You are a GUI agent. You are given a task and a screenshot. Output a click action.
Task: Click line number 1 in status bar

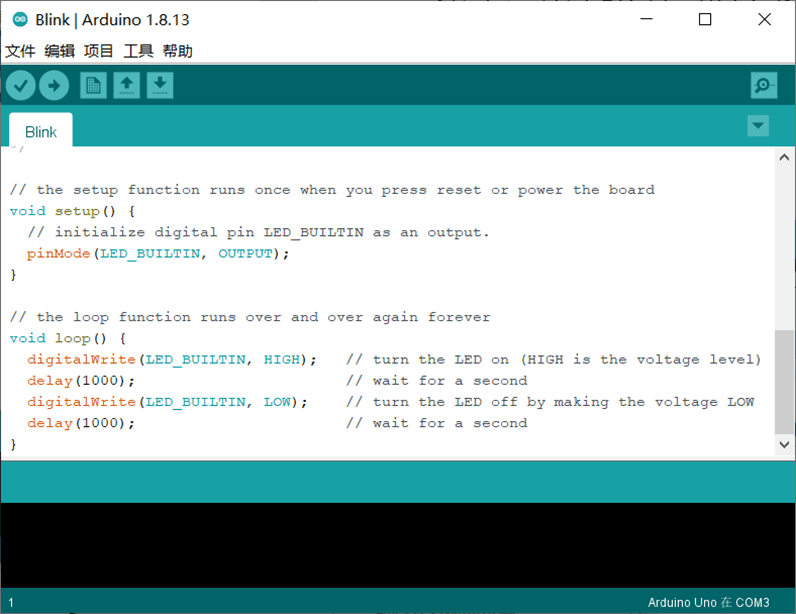(x=11, y=603)
